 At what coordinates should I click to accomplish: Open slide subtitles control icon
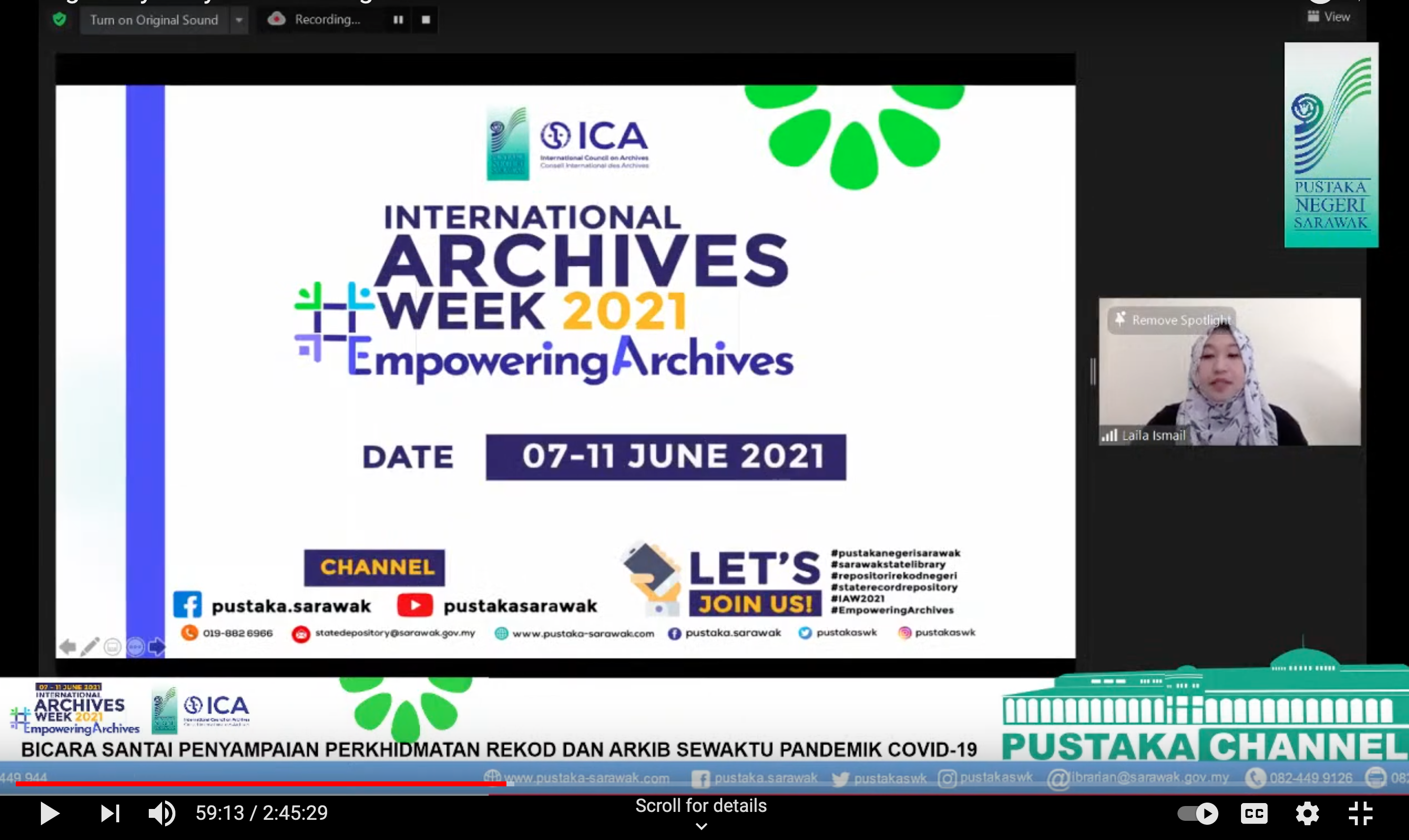pyautogui.click(x=112, y=646)
